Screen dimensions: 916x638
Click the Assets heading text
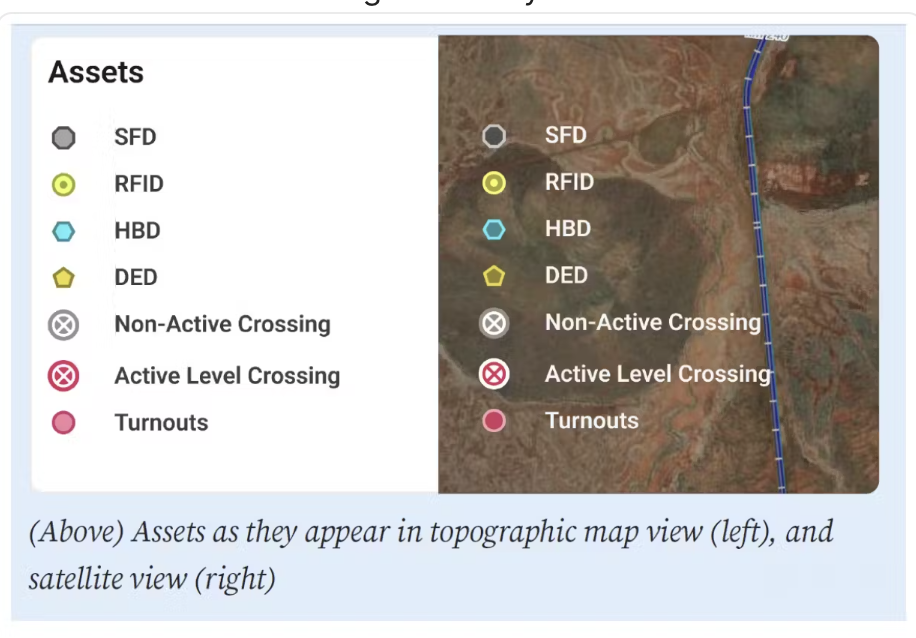click(x=96, y=73)
